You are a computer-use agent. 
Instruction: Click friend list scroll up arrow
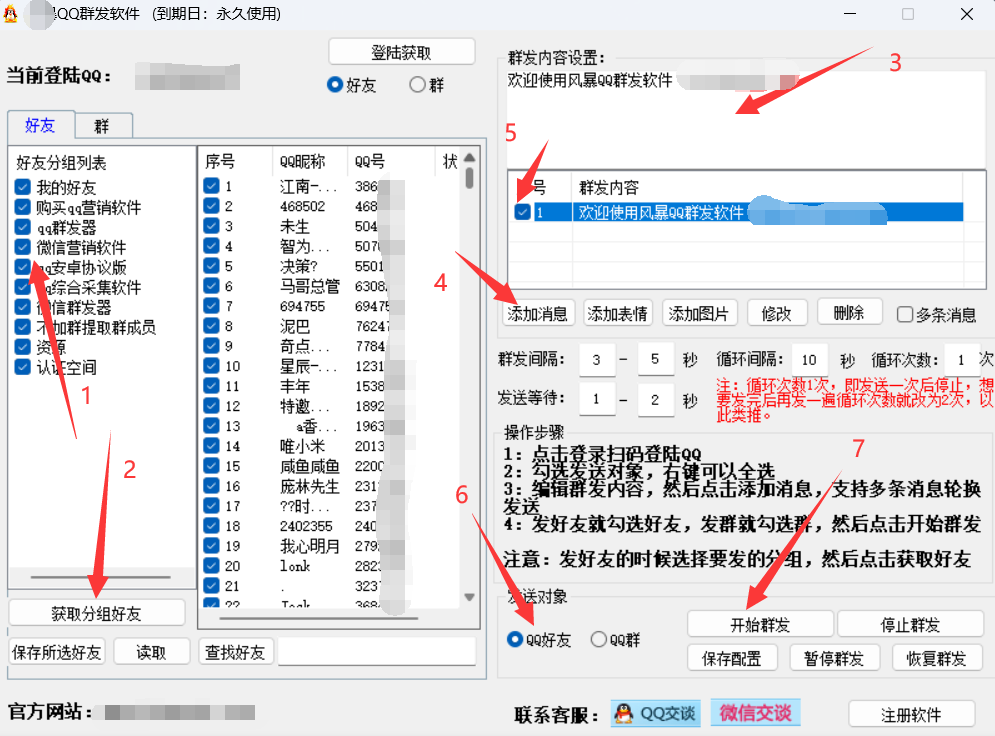(470, 157)
